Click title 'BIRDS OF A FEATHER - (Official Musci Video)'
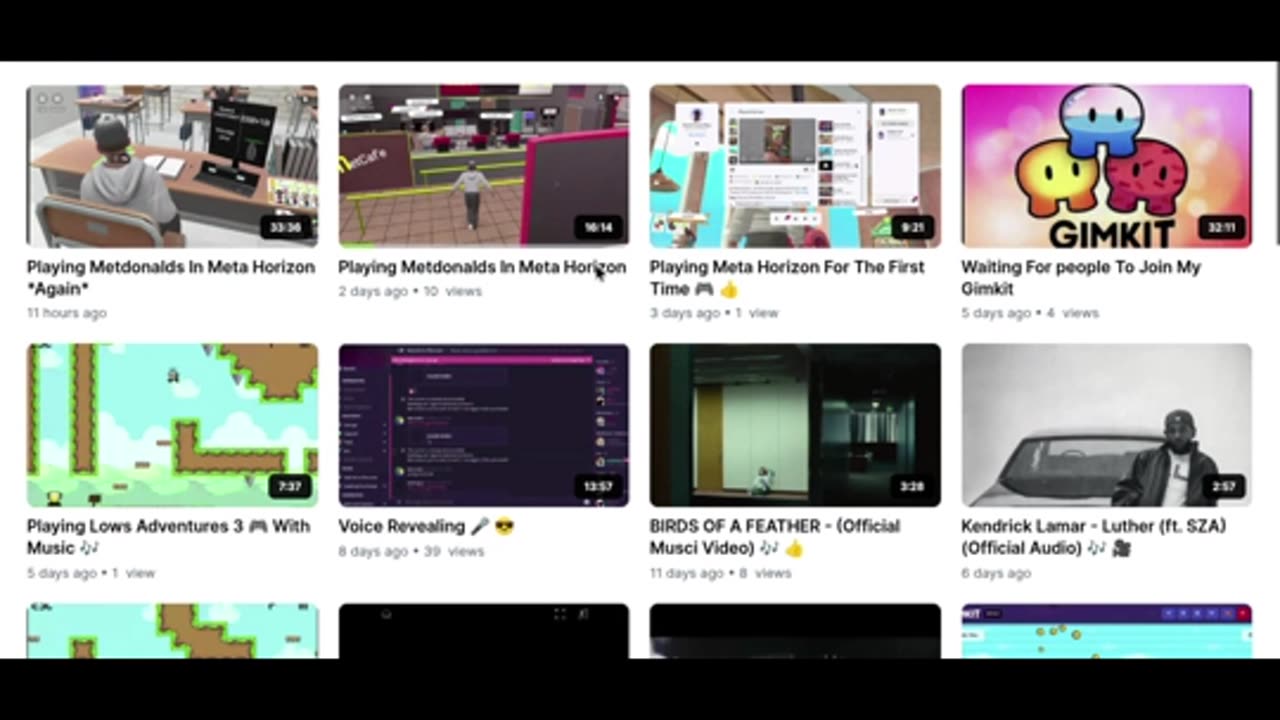The image size is (1280, 720). (x=775, y=537)
